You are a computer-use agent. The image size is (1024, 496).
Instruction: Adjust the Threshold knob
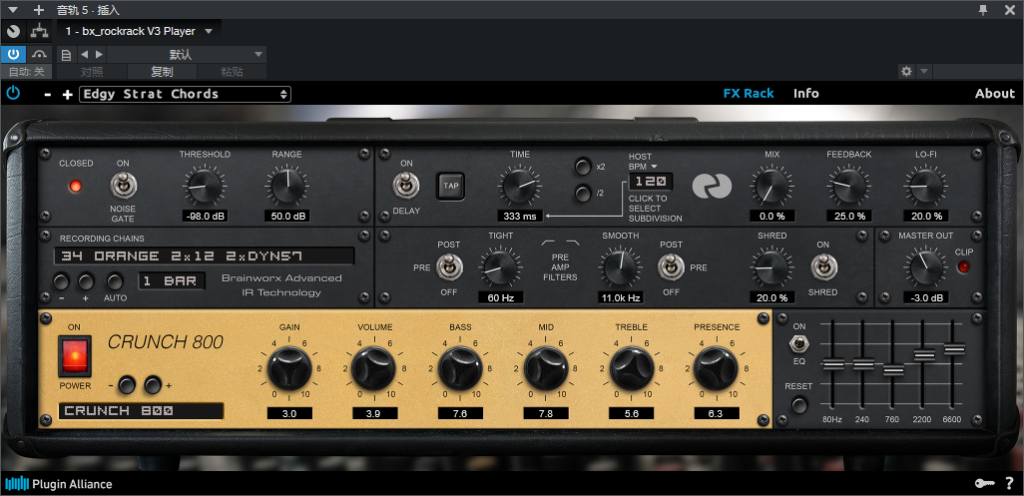pyautogui.click(x=204, y=185)
